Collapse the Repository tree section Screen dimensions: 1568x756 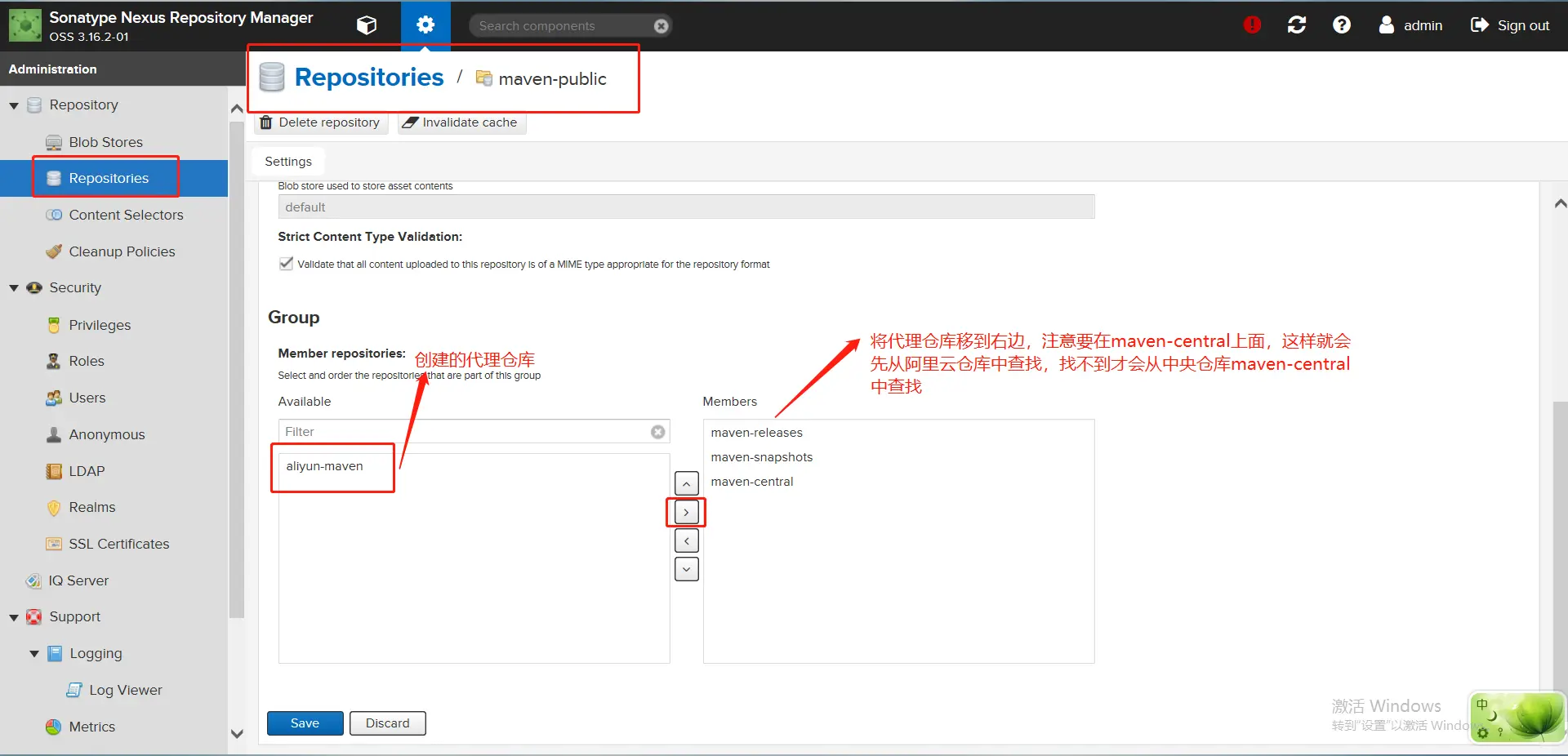coord(14,105)
